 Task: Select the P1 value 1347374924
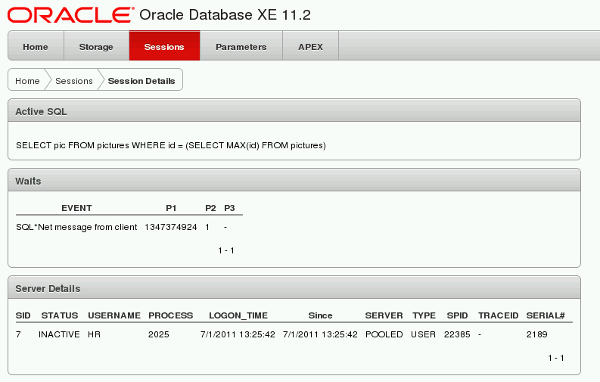click(x=171, y=227)
